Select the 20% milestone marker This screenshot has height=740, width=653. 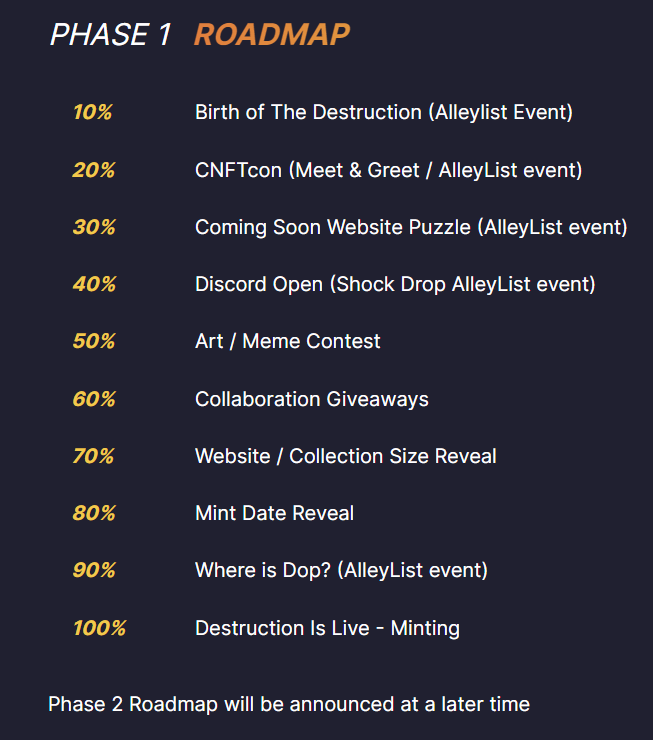93,170
